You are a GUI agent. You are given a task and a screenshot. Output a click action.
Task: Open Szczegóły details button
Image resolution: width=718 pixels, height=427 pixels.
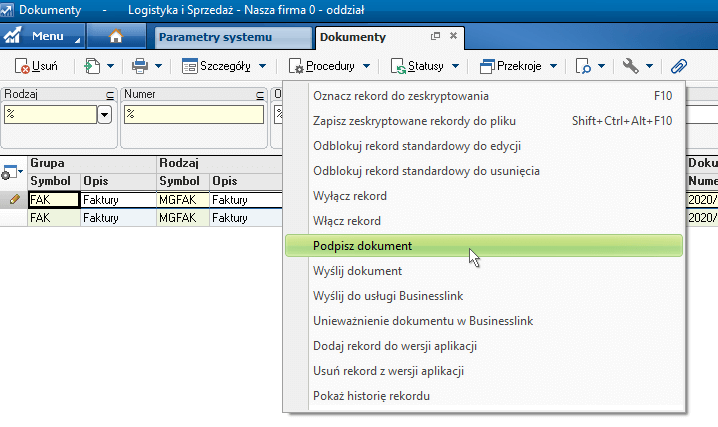216,66
